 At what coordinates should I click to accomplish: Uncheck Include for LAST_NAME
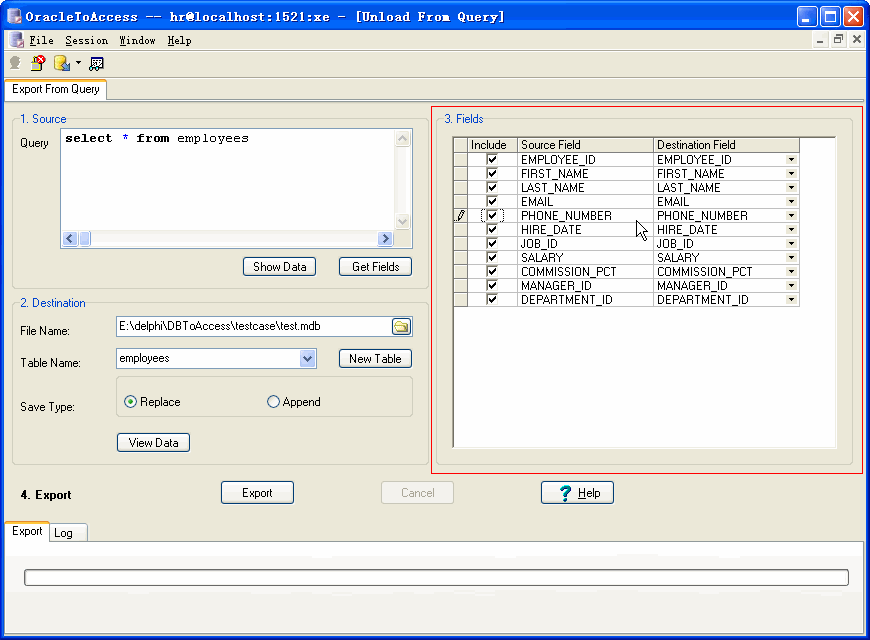point(492,187)
